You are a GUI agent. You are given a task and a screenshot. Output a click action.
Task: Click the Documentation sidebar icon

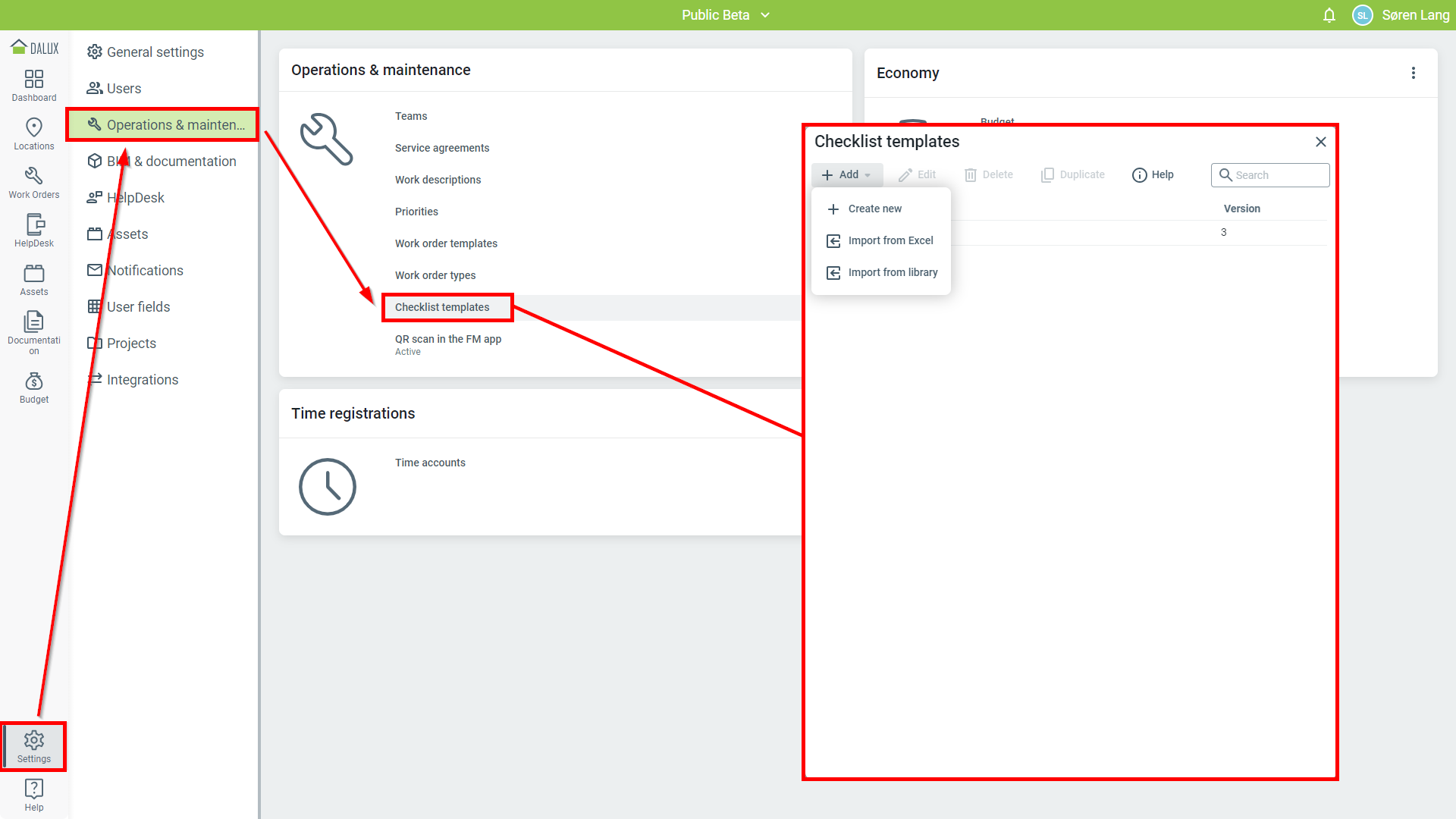tap(34, 331)
